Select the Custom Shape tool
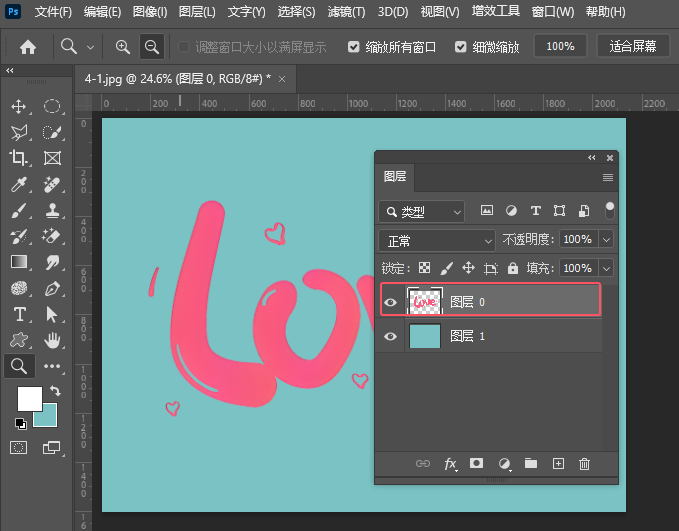 [x=19, y=340]
